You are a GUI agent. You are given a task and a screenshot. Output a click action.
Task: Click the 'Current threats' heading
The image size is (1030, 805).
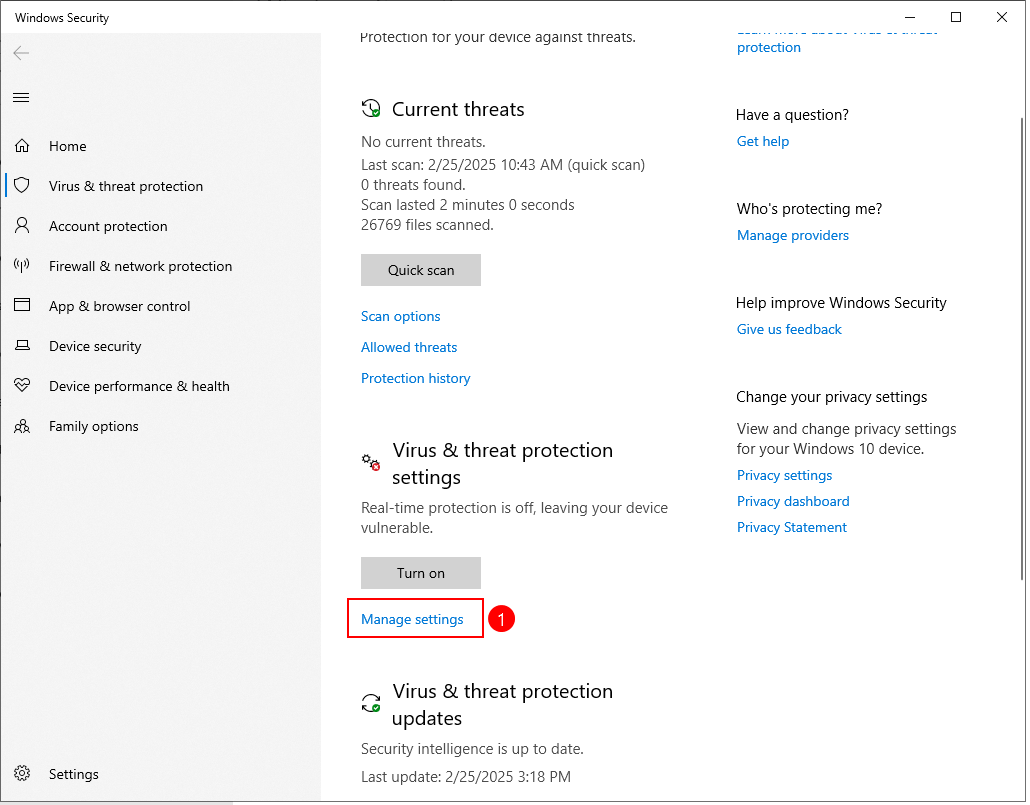459,109
